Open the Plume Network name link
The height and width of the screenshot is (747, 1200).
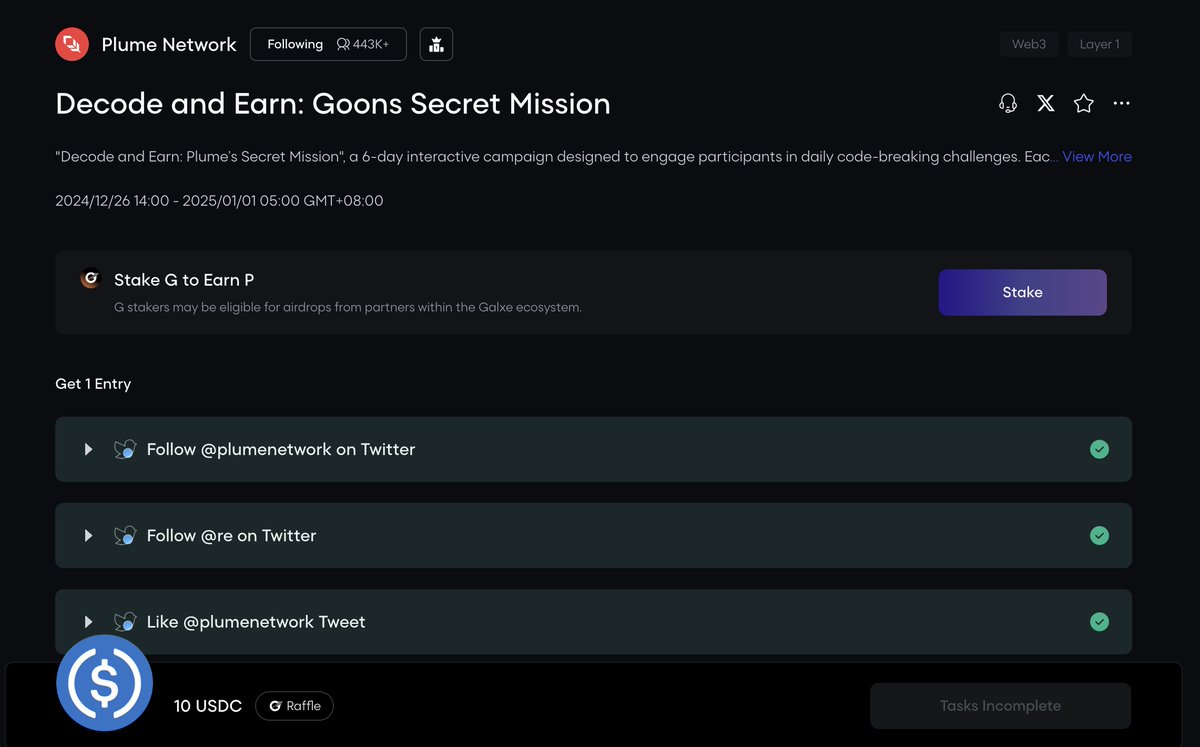169,45
